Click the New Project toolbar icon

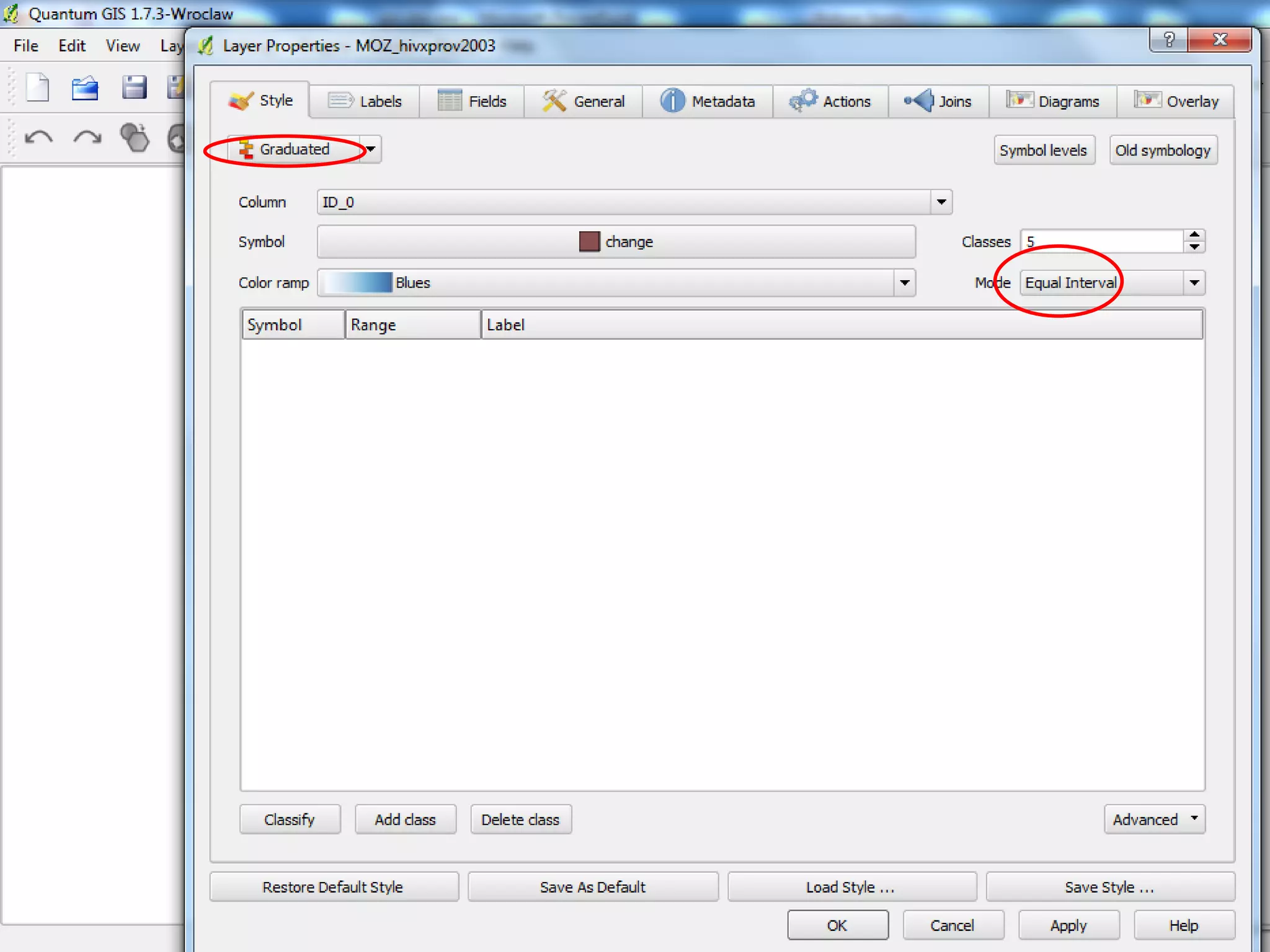pyautogui.click(x=38, y=87)
